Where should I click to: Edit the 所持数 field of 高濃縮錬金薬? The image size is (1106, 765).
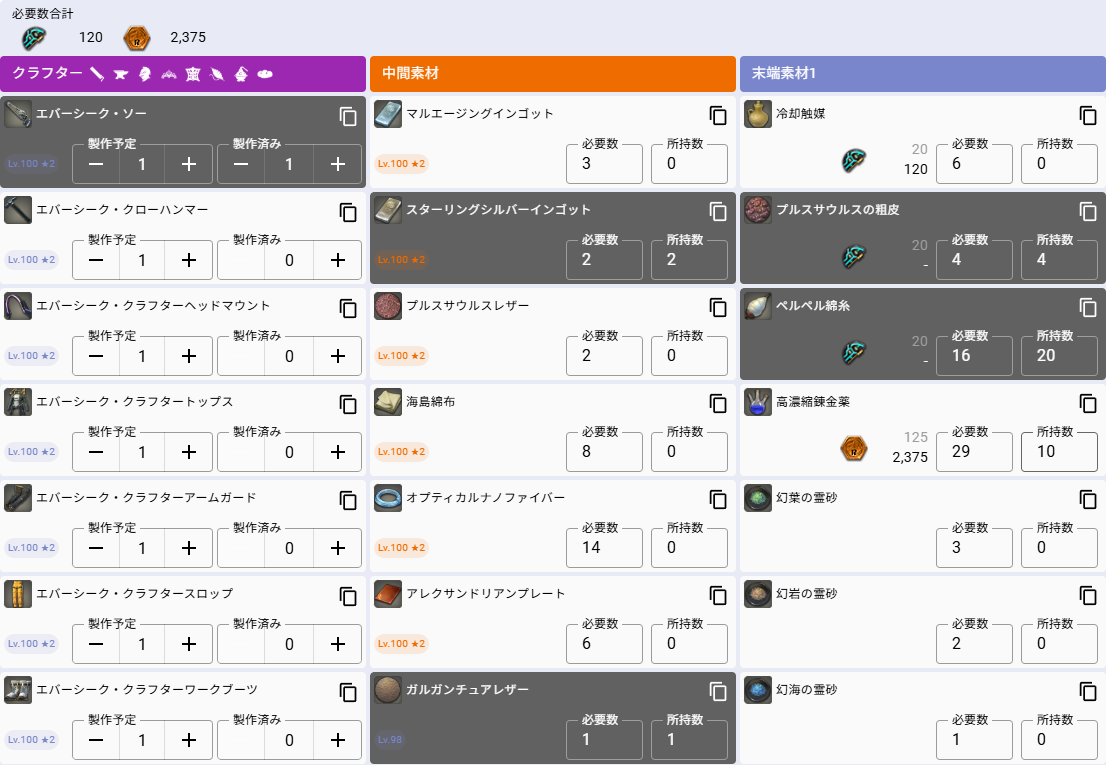tap(1059, 451)
